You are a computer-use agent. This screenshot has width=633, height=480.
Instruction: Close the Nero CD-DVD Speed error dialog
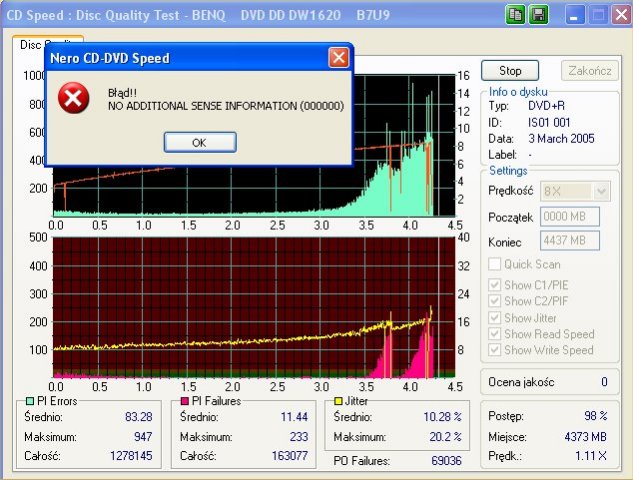point(339,58)
